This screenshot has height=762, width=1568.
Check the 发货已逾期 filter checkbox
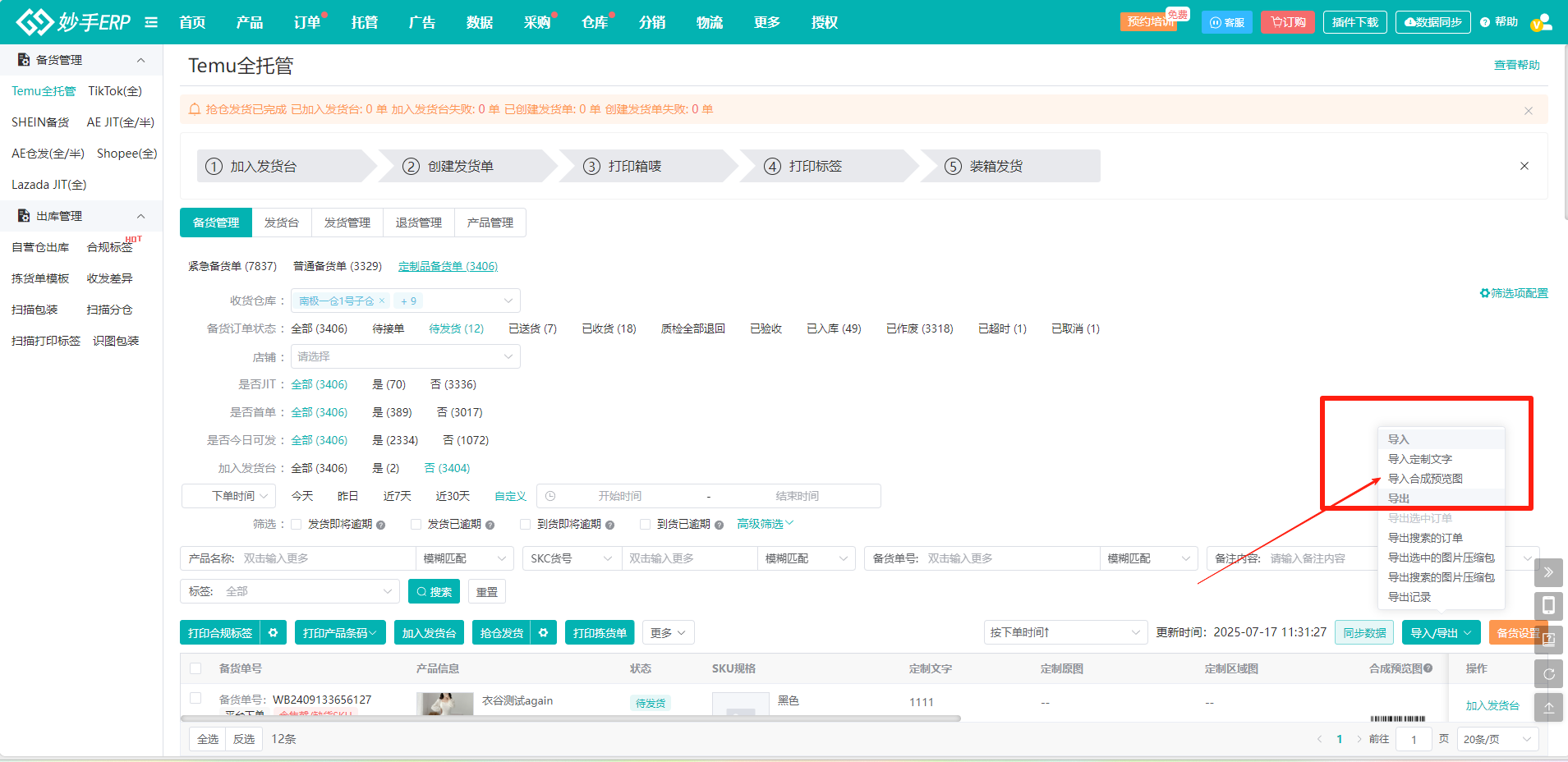click(416, 524)
